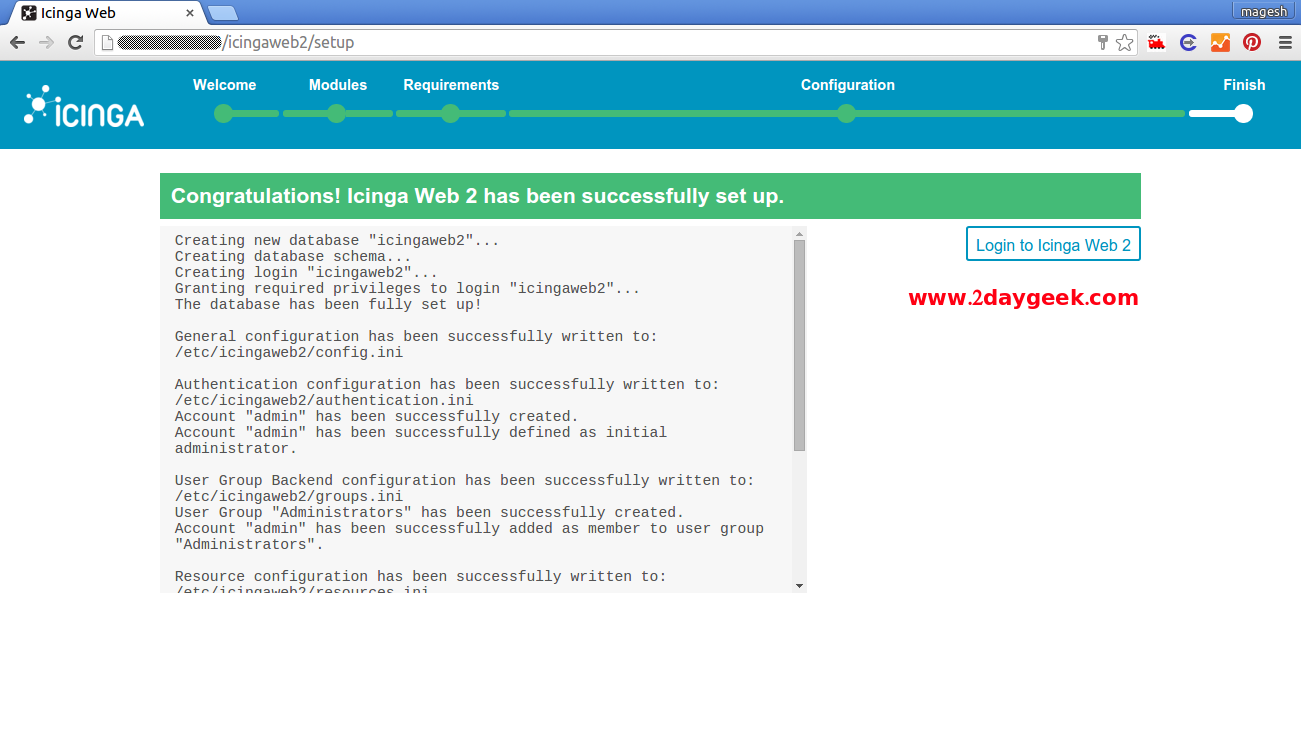
Task: Click 'Granting required privileges' log line
Action: coord(407,288)
